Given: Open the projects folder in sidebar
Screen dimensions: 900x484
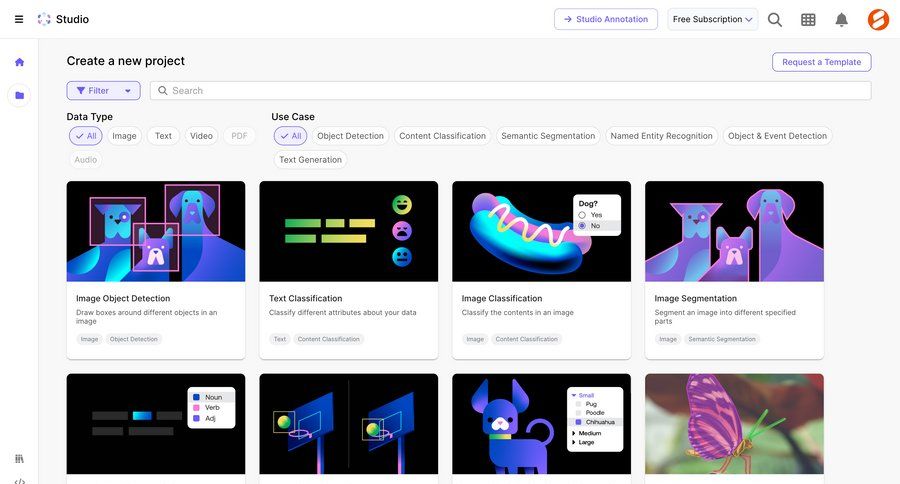Looking at the screenshot, I should (x=20, y=95).
